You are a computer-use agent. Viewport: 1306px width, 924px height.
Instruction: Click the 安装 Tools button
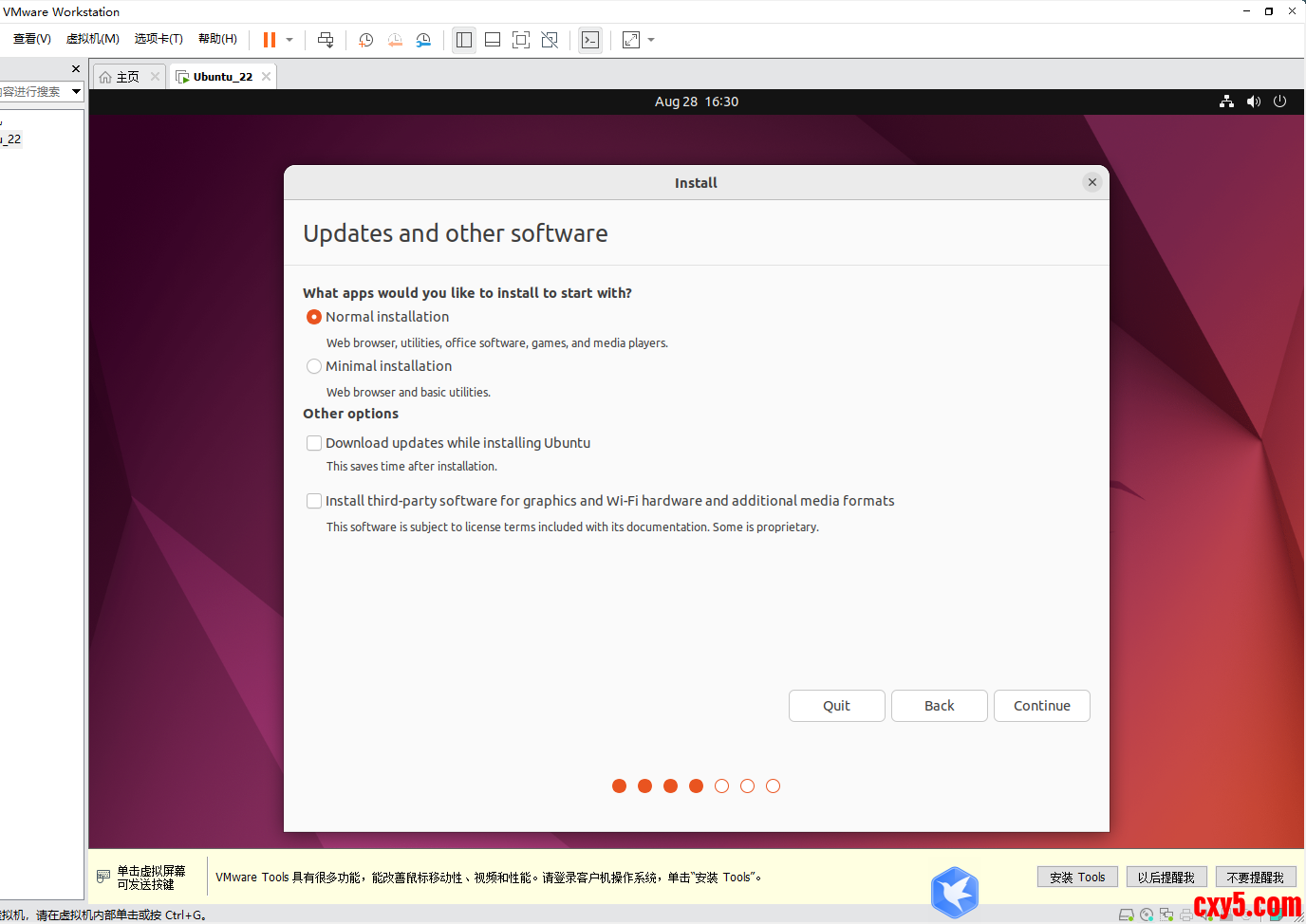coord(1077,878)
